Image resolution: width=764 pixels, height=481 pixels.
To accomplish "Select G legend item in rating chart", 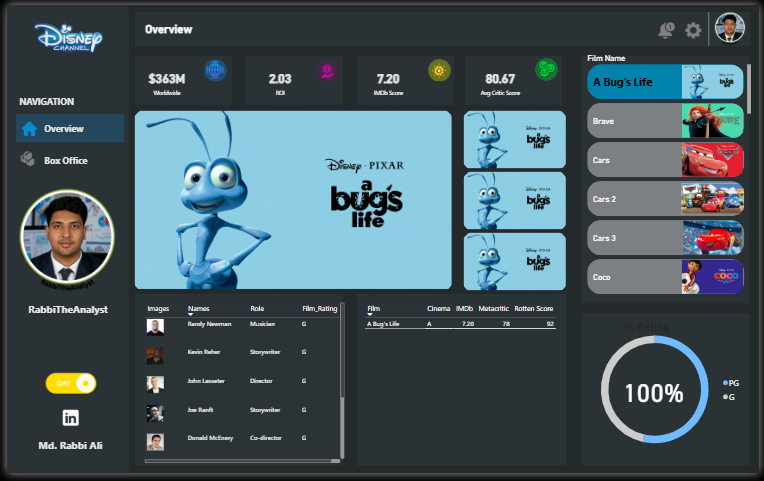I will click(x=729, y=397).
